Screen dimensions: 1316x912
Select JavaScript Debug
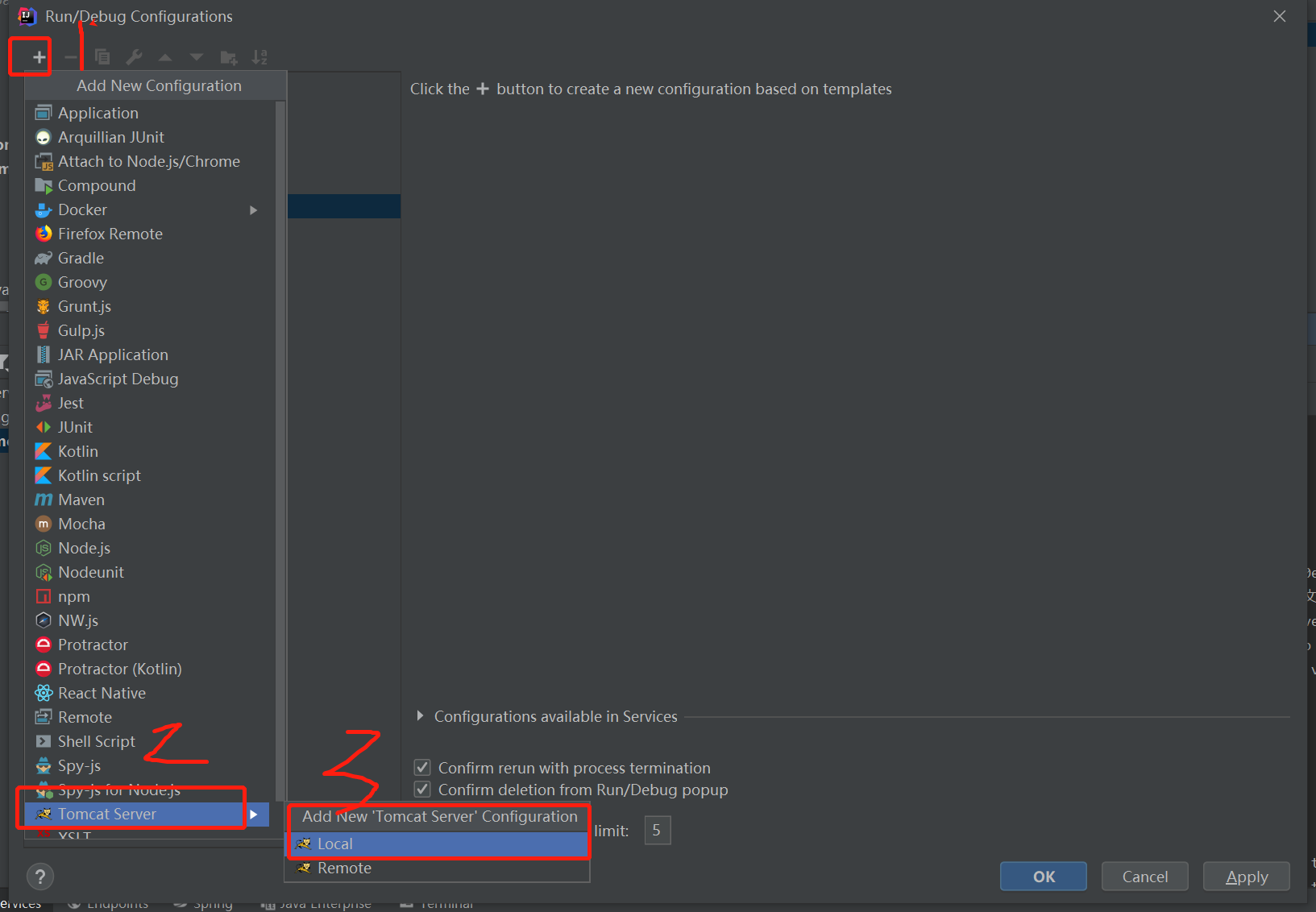(150, 379)
